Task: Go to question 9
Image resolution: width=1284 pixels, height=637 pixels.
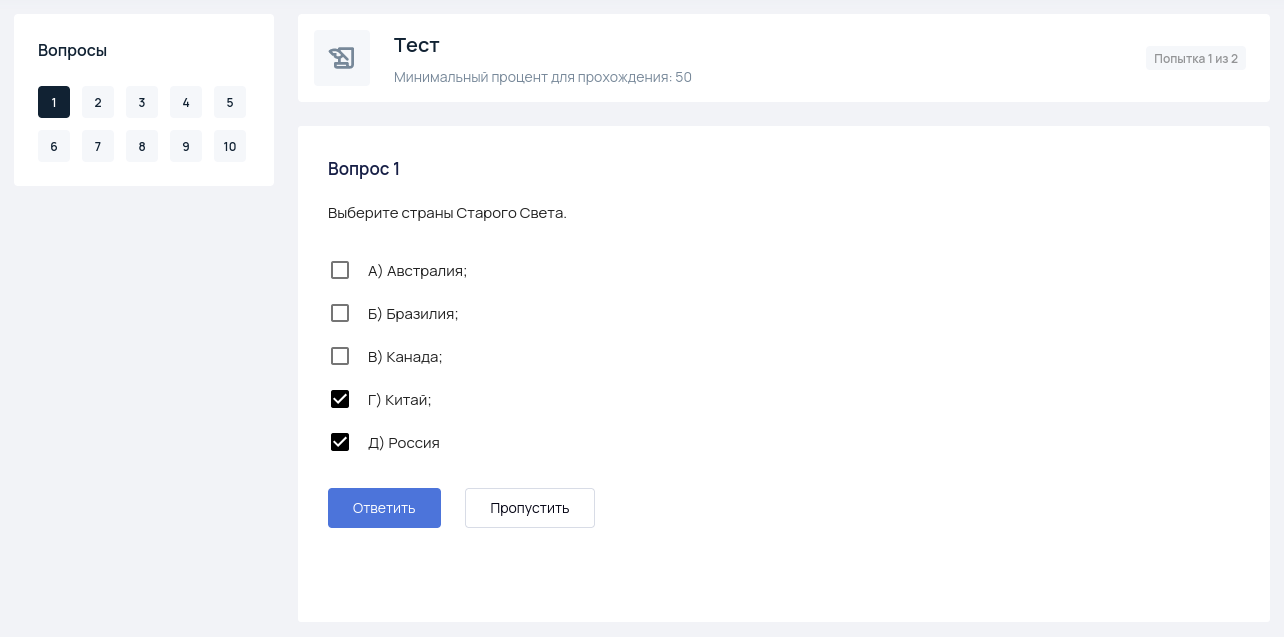Action: [186, 146]
